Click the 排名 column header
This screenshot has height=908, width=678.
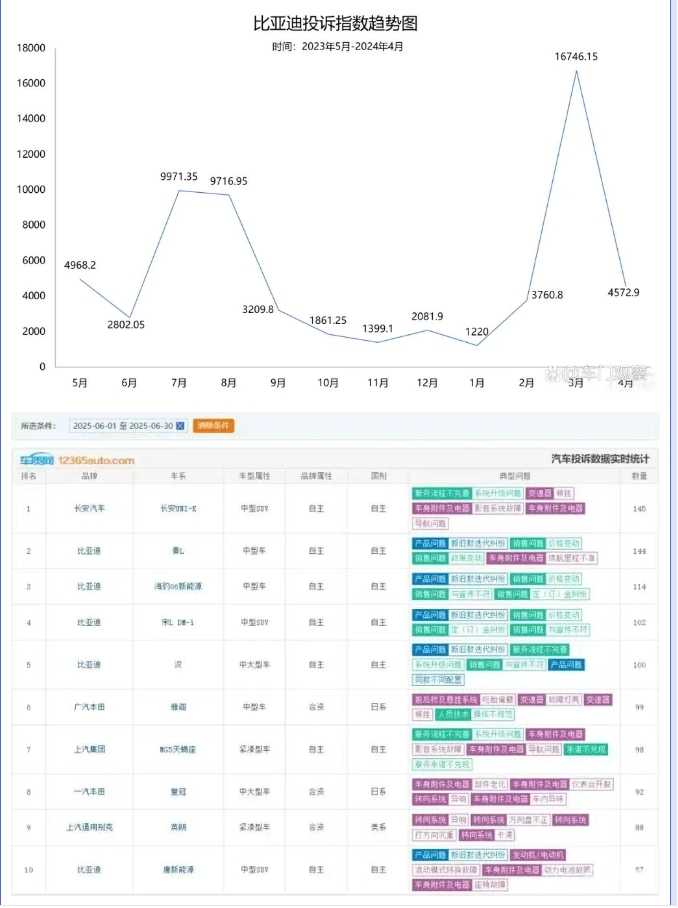coord(29,476)
